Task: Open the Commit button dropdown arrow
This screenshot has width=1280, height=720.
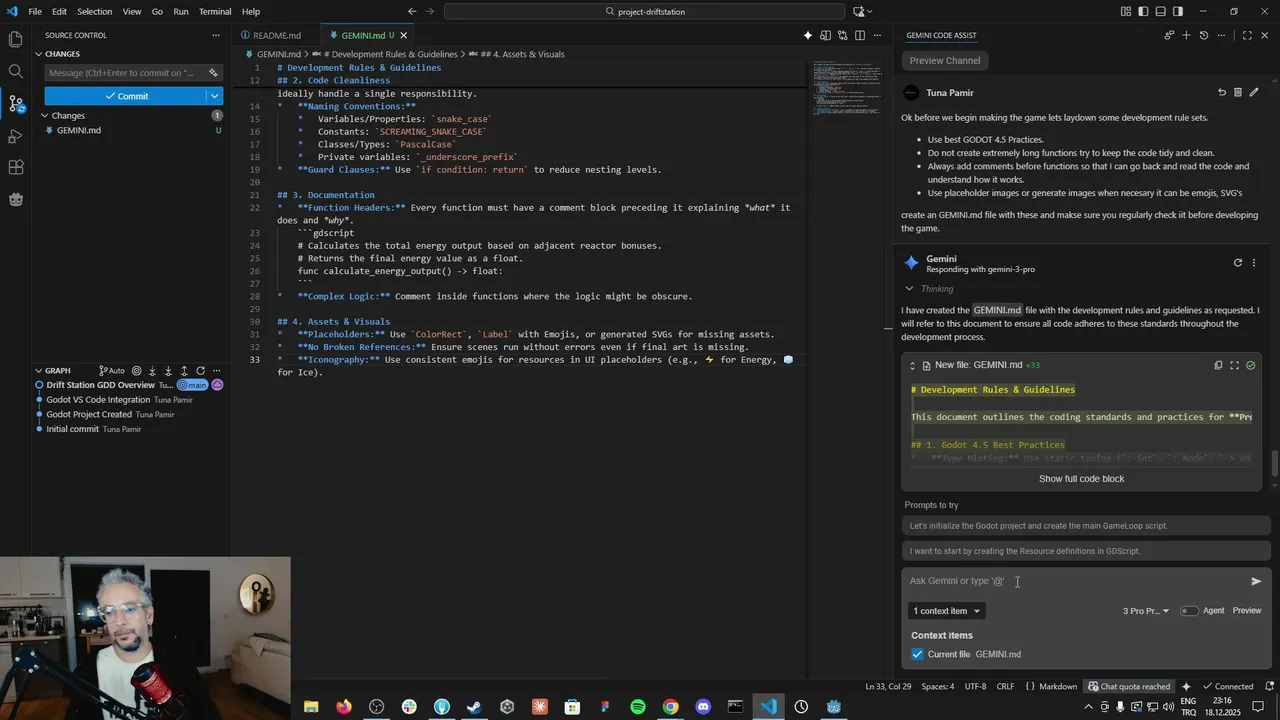Action: pos(213,96)
